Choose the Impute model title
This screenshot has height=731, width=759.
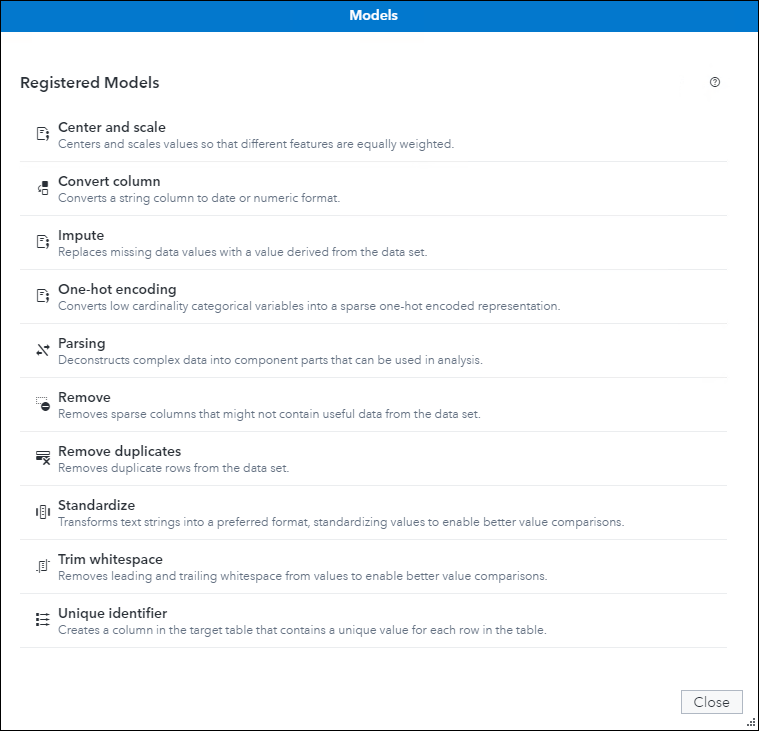[x=81, y=235]
